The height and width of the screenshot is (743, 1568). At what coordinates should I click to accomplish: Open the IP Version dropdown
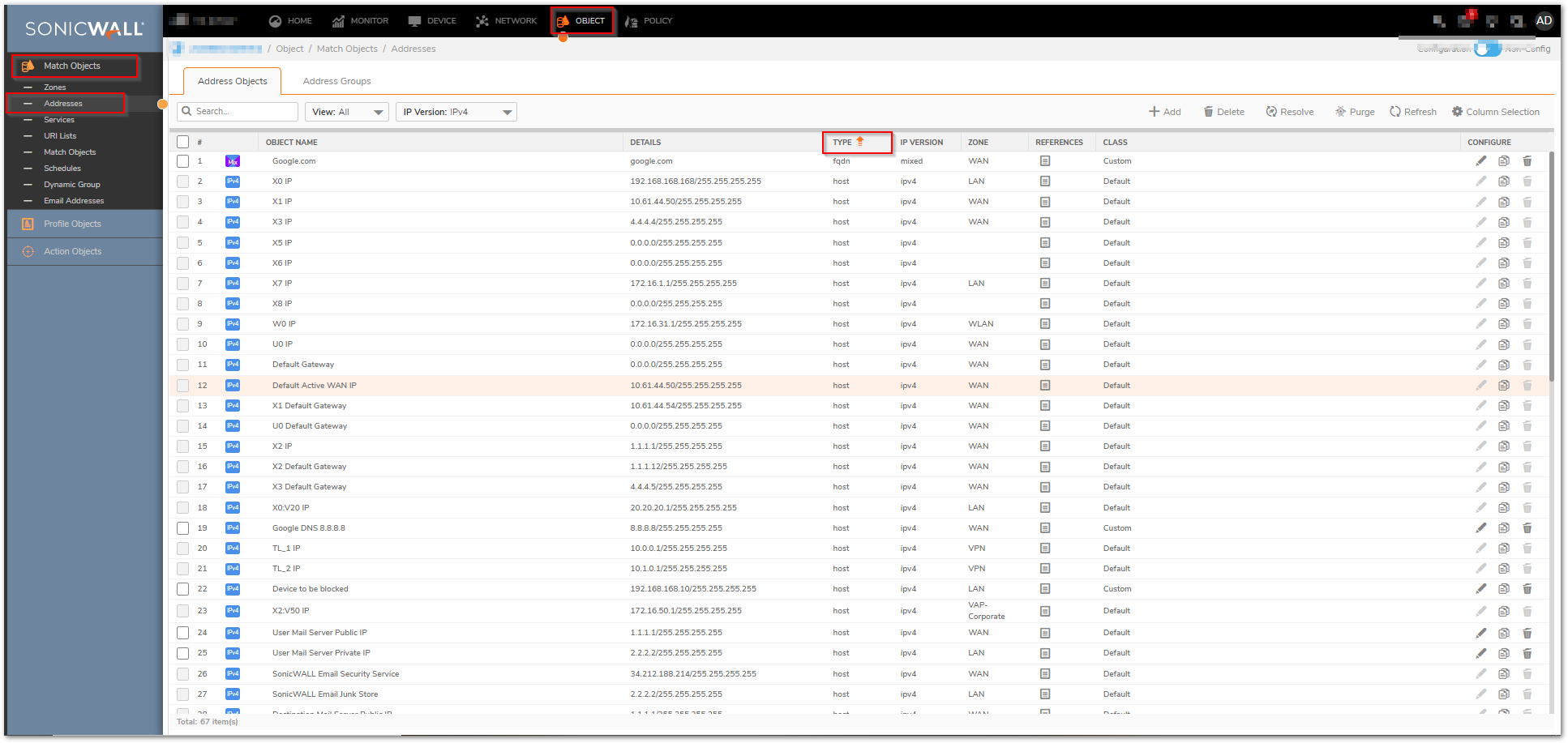(x=456, y=112)
